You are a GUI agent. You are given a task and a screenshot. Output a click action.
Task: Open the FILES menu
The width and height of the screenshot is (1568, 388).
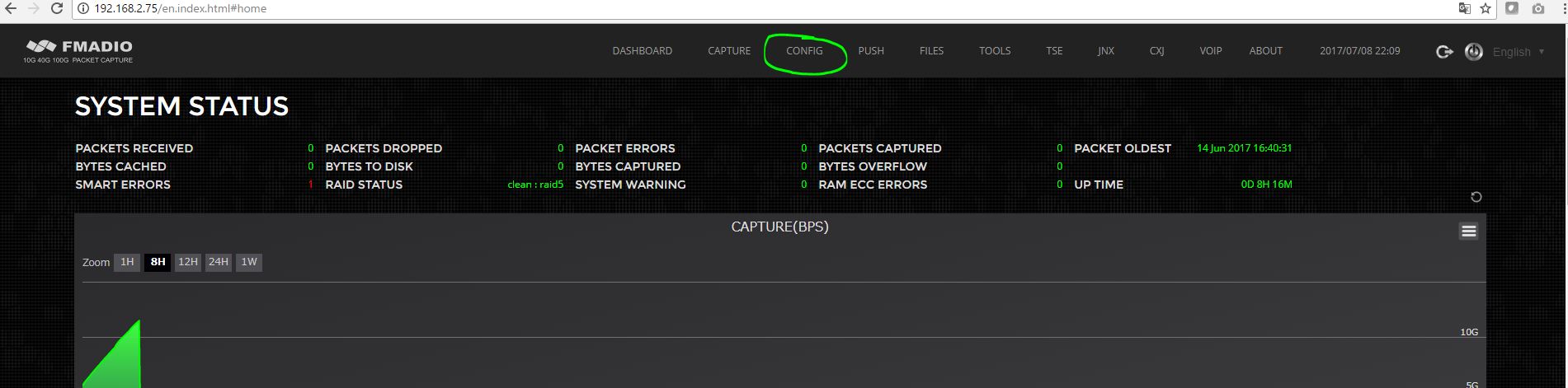point(931,51)
